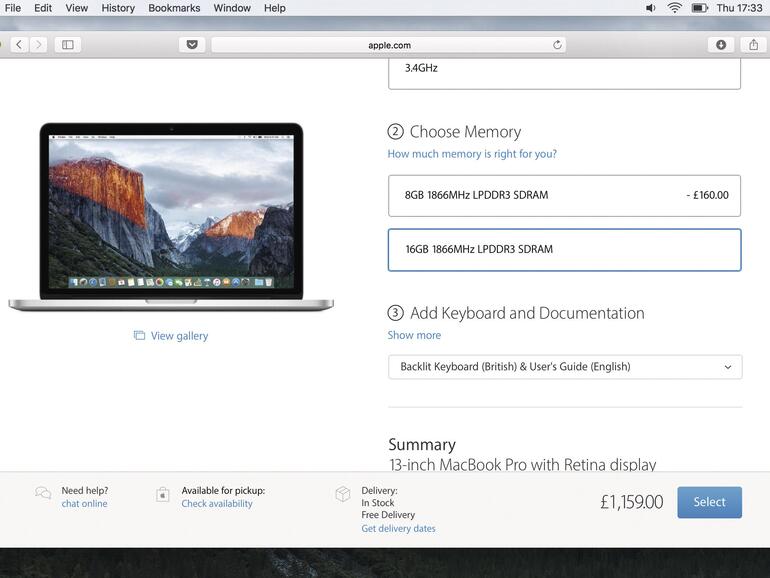This screenshot has height=578, width=770.
Task: Open the Wi-Fi status menu icon
Action: coord(675,8)
